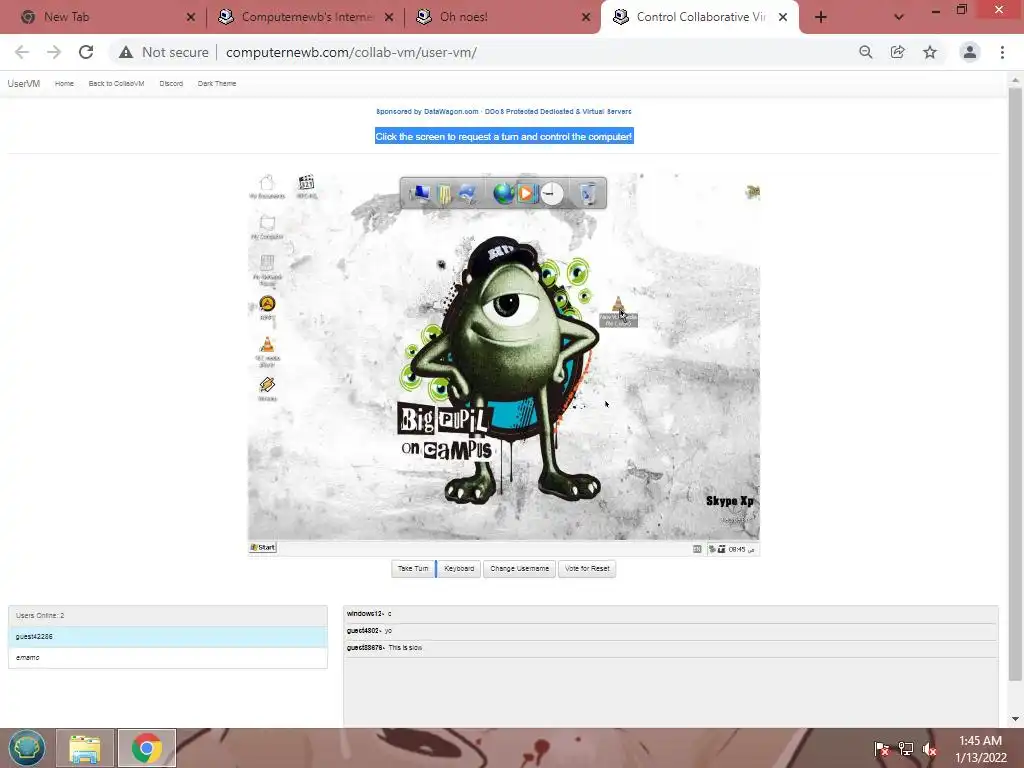Screen dimensions: 1024x768
Task: Open the Home nav link
Action: (x=64, y=84)
